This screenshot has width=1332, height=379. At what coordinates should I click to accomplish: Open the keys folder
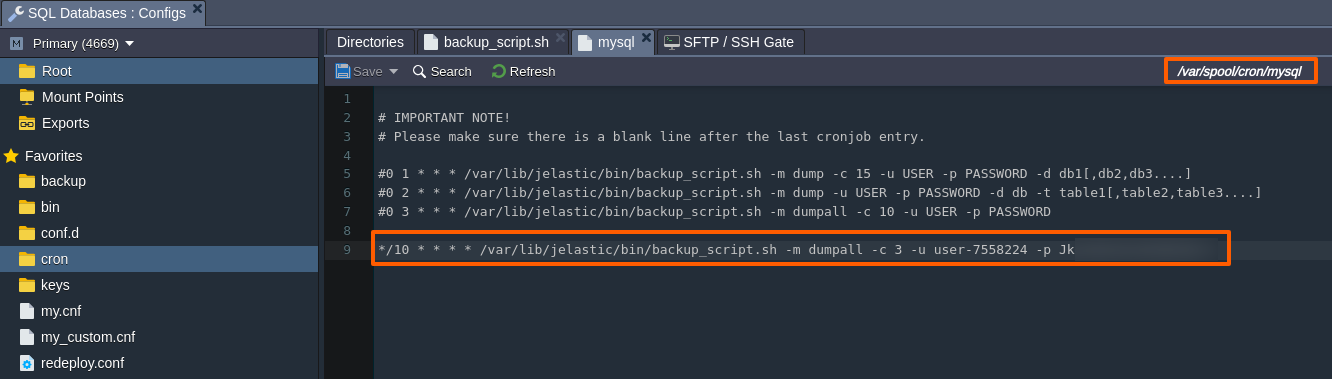(55, 285)
